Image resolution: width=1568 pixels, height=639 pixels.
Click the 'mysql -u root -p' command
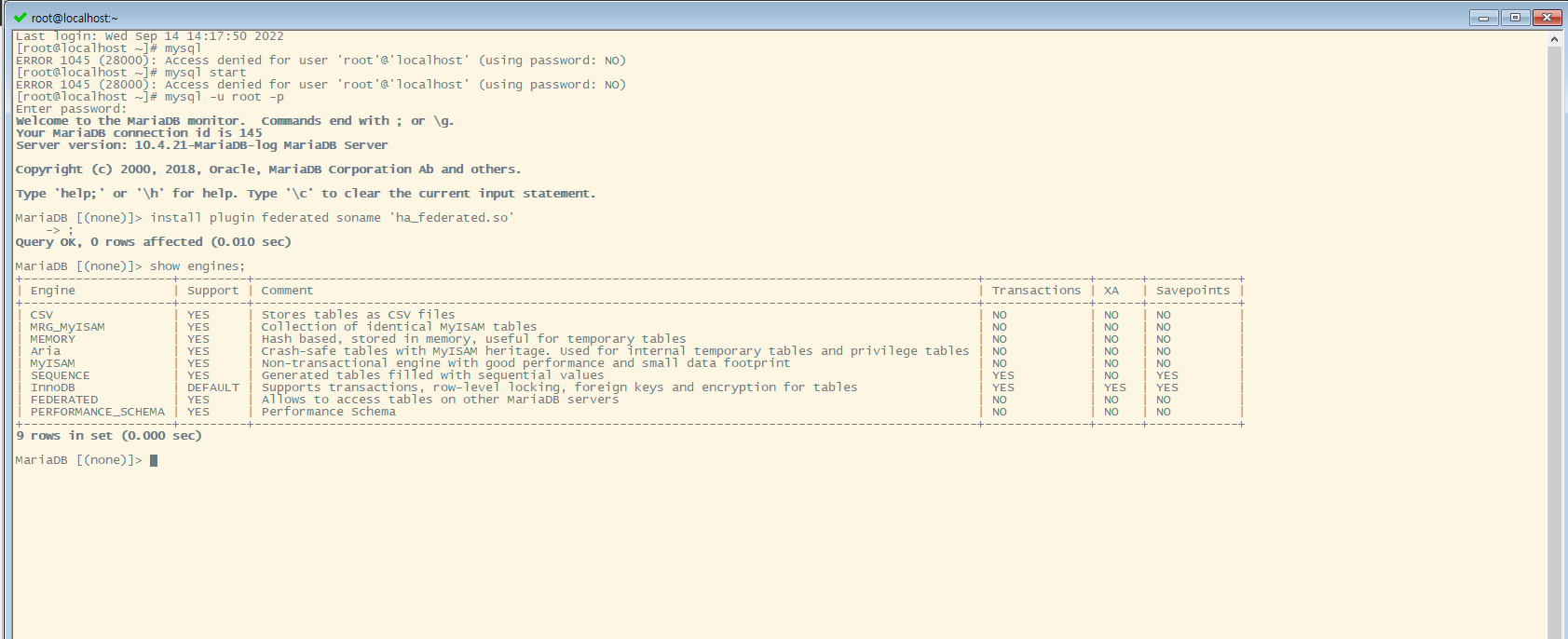click(225, 97)
